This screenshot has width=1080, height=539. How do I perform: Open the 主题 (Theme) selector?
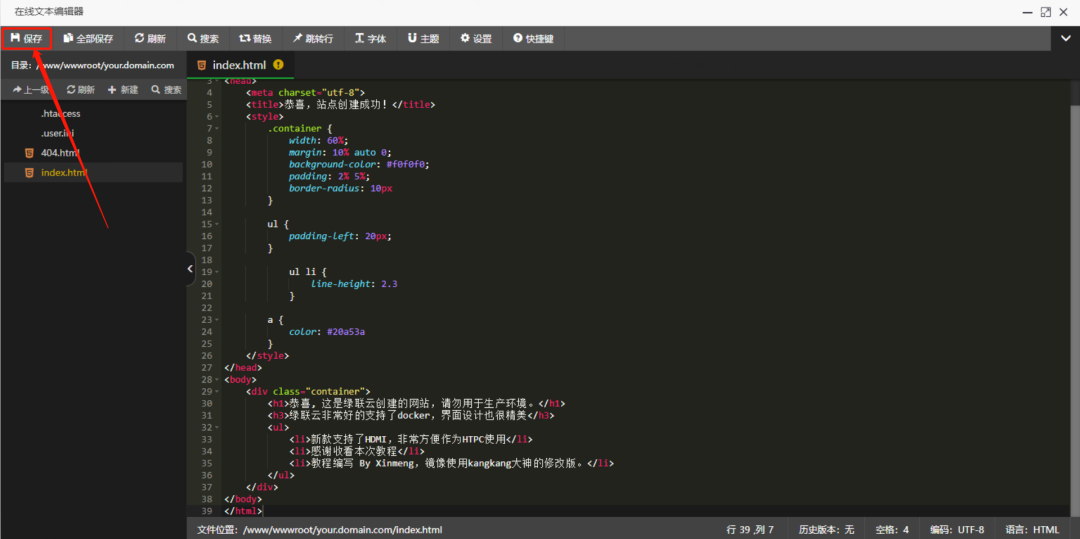pos(423,39)
